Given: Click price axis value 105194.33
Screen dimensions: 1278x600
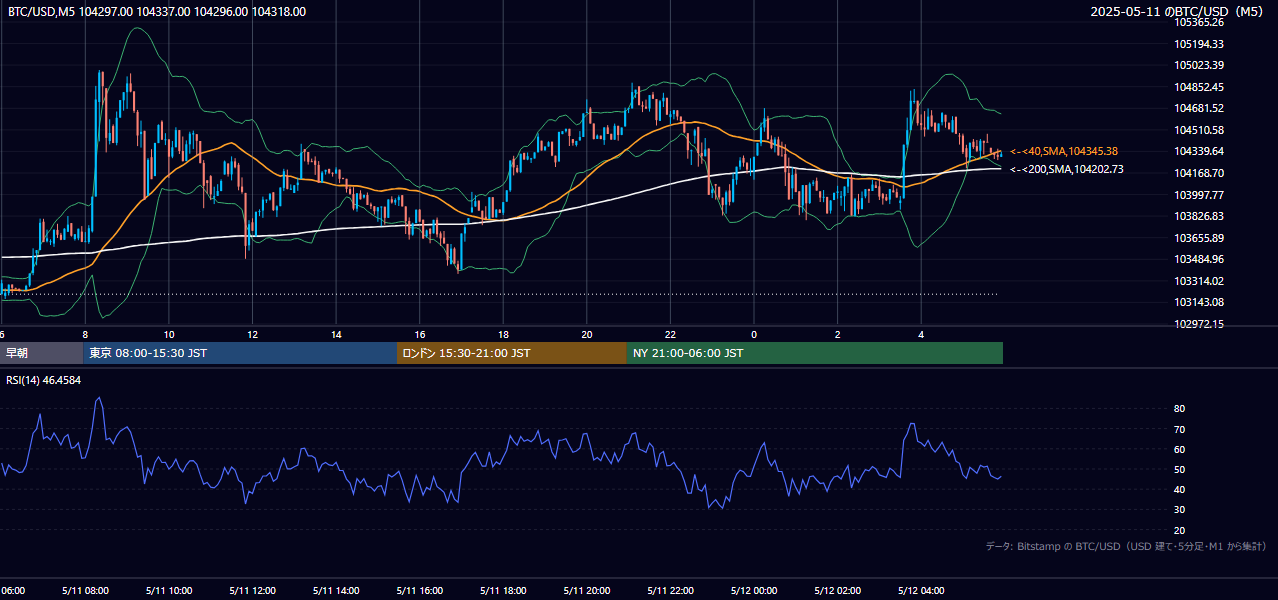Looking at the screenshot, I should [1200, 44].
